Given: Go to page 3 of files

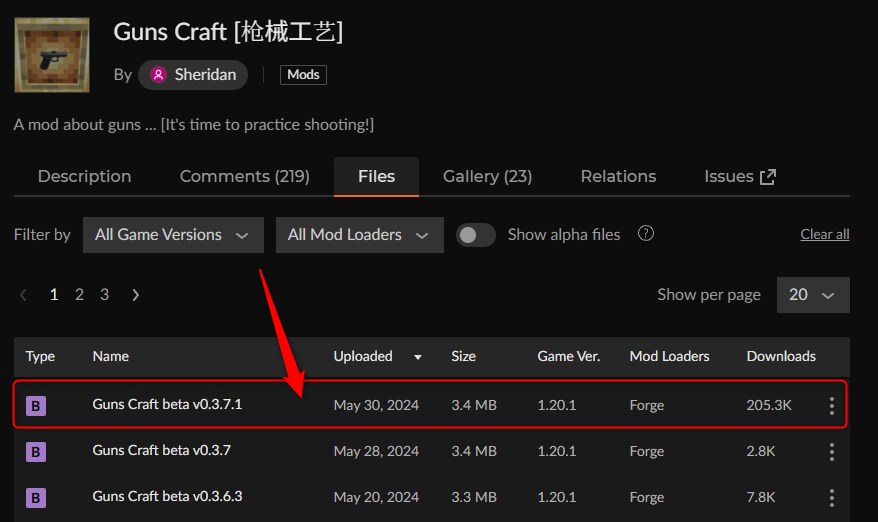Looking at the screenshot, I should [105, 295].
